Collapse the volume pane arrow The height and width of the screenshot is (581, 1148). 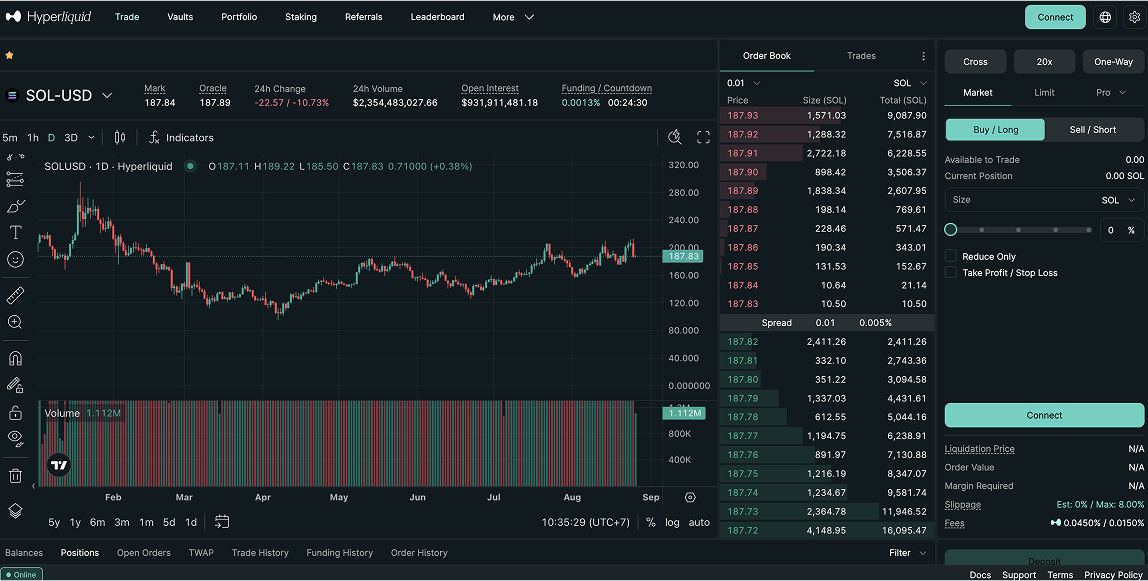(34, 486)
